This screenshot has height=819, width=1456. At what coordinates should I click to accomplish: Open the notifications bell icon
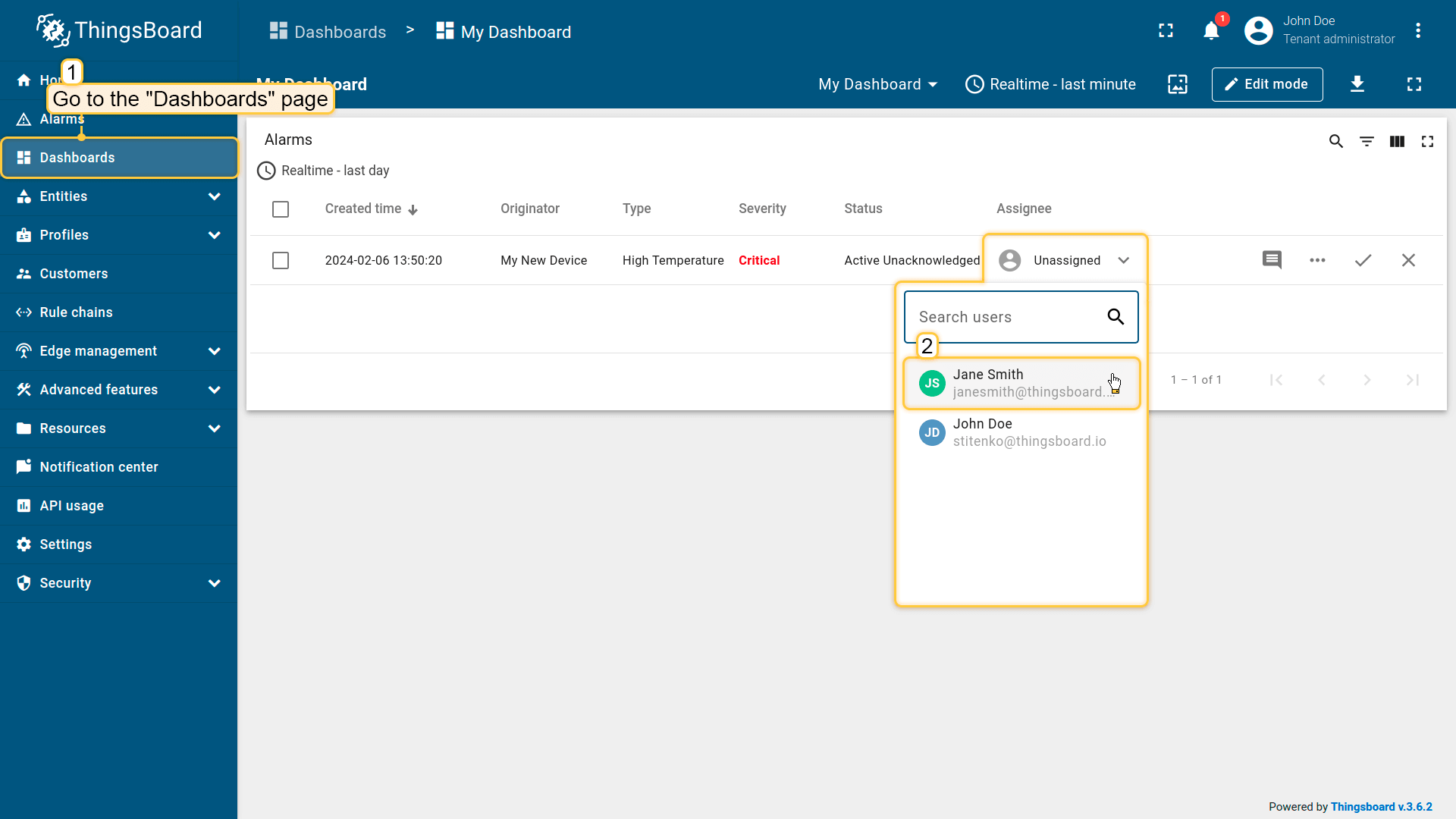coord(1211,31)
